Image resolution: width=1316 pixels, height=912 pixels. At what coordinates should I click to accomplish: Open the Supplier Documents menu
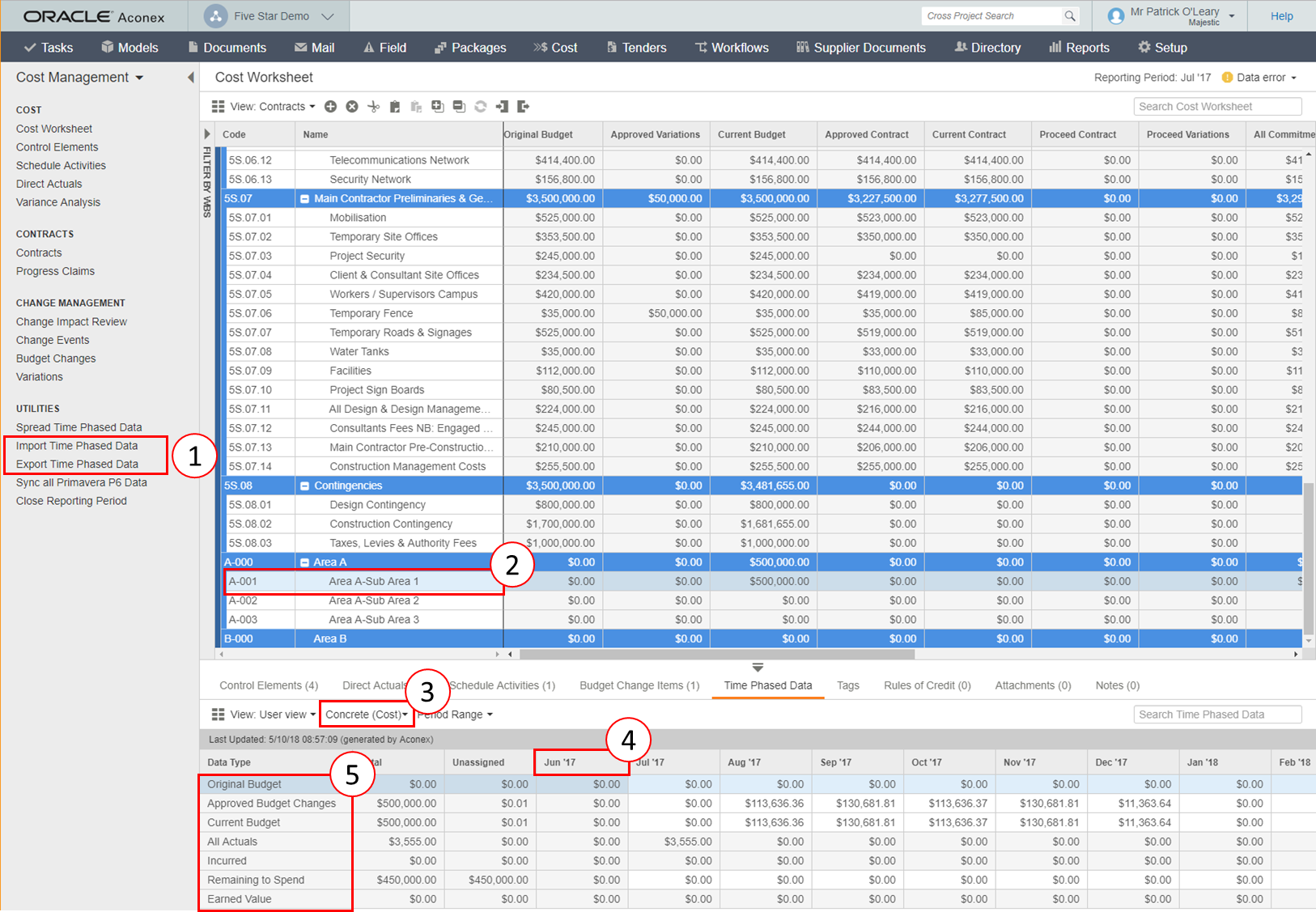coord(861,48)
